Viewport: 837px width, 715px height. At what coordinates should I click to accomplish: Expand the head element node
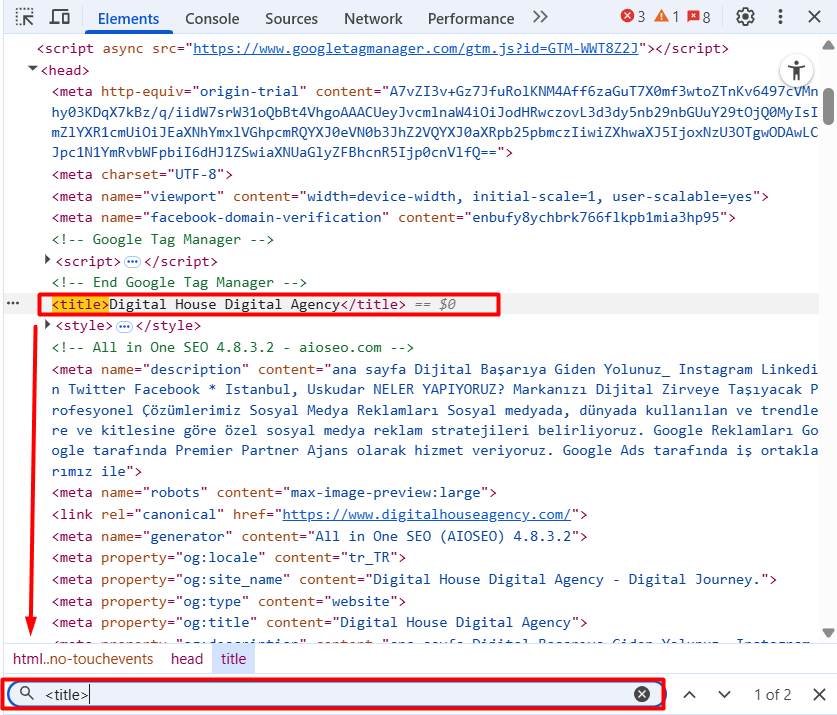click(33, 70)
